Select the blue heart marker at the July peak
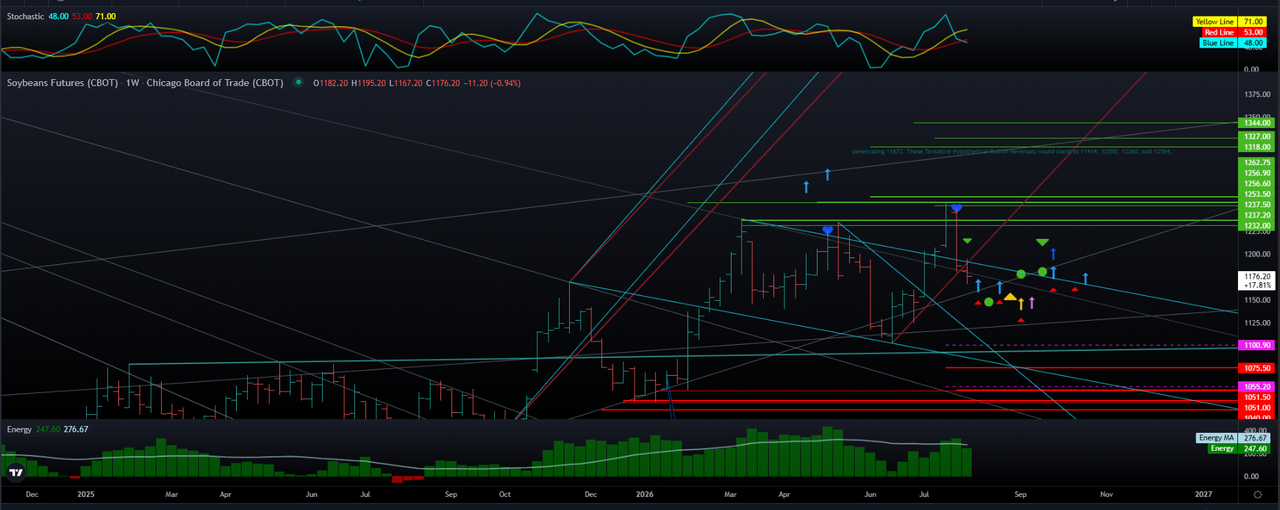Viewport: 1280px width, 510px height. pos(956,207)
